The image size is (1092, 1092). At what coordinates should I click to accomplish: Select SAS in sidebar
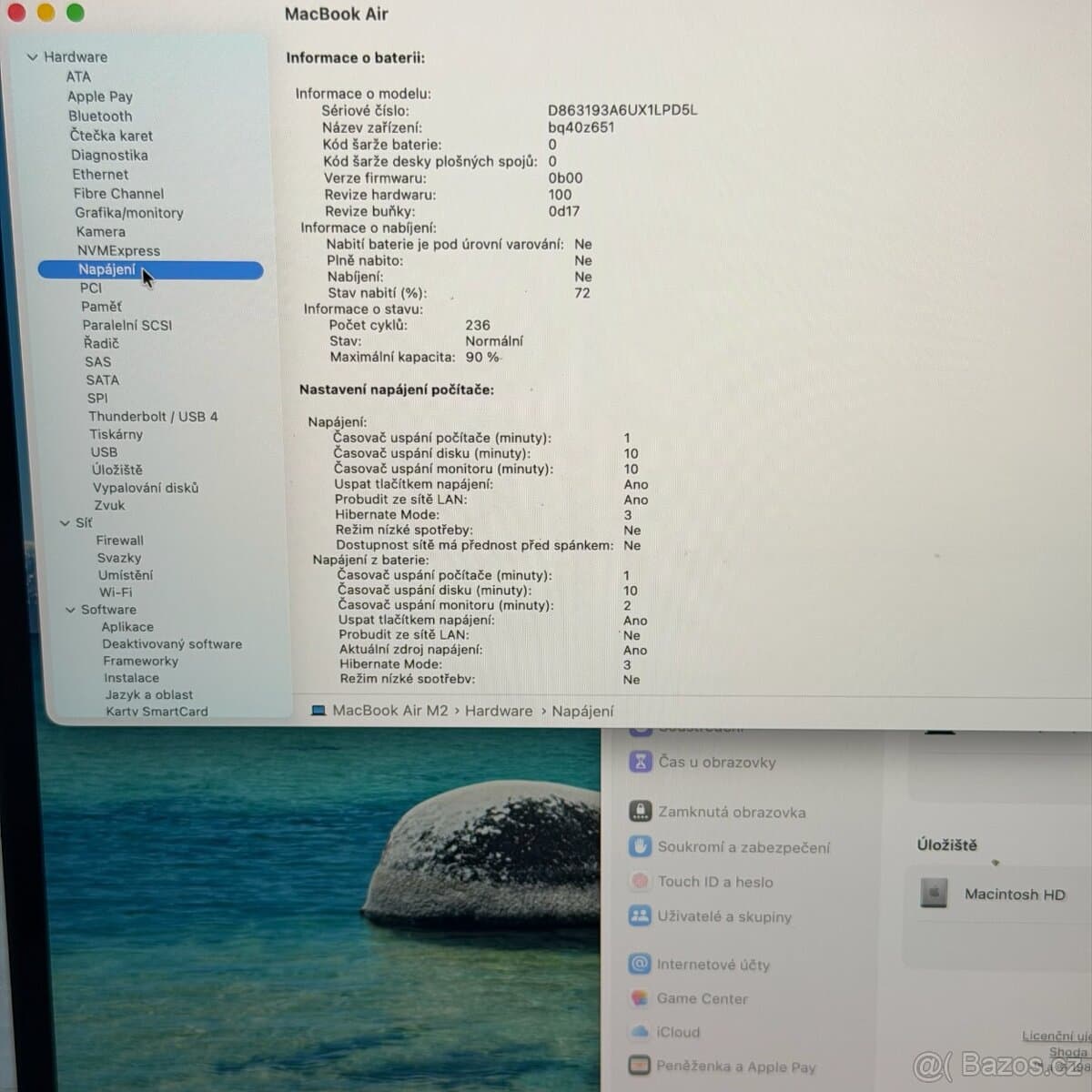click(x=97, y=361)
